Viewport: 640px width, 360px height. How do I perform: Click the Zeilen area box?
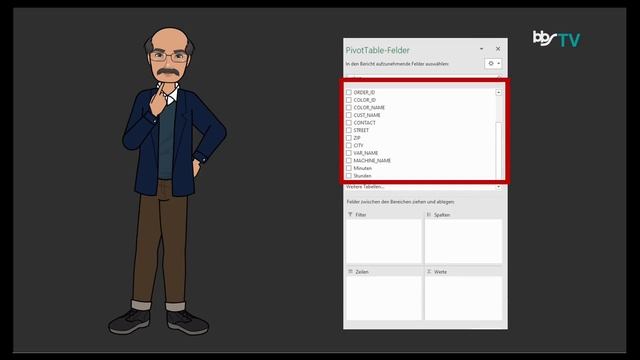click(x=383, y=298)
